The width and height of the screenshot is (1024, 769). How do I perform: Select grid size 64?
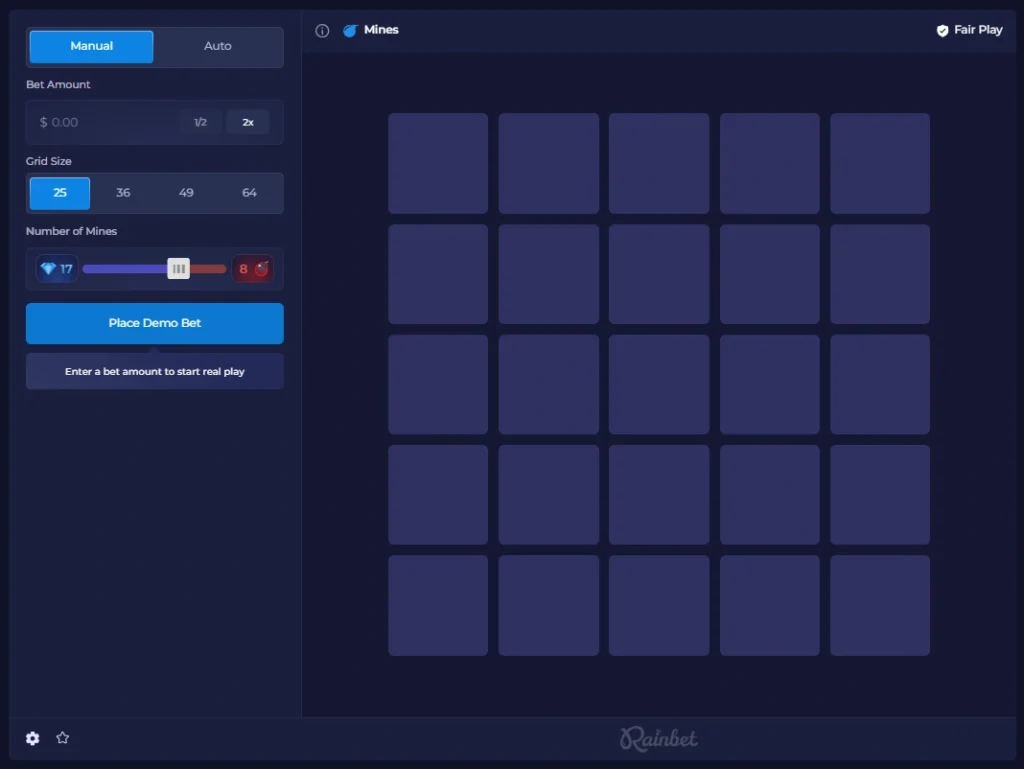(x=249, y=193)
